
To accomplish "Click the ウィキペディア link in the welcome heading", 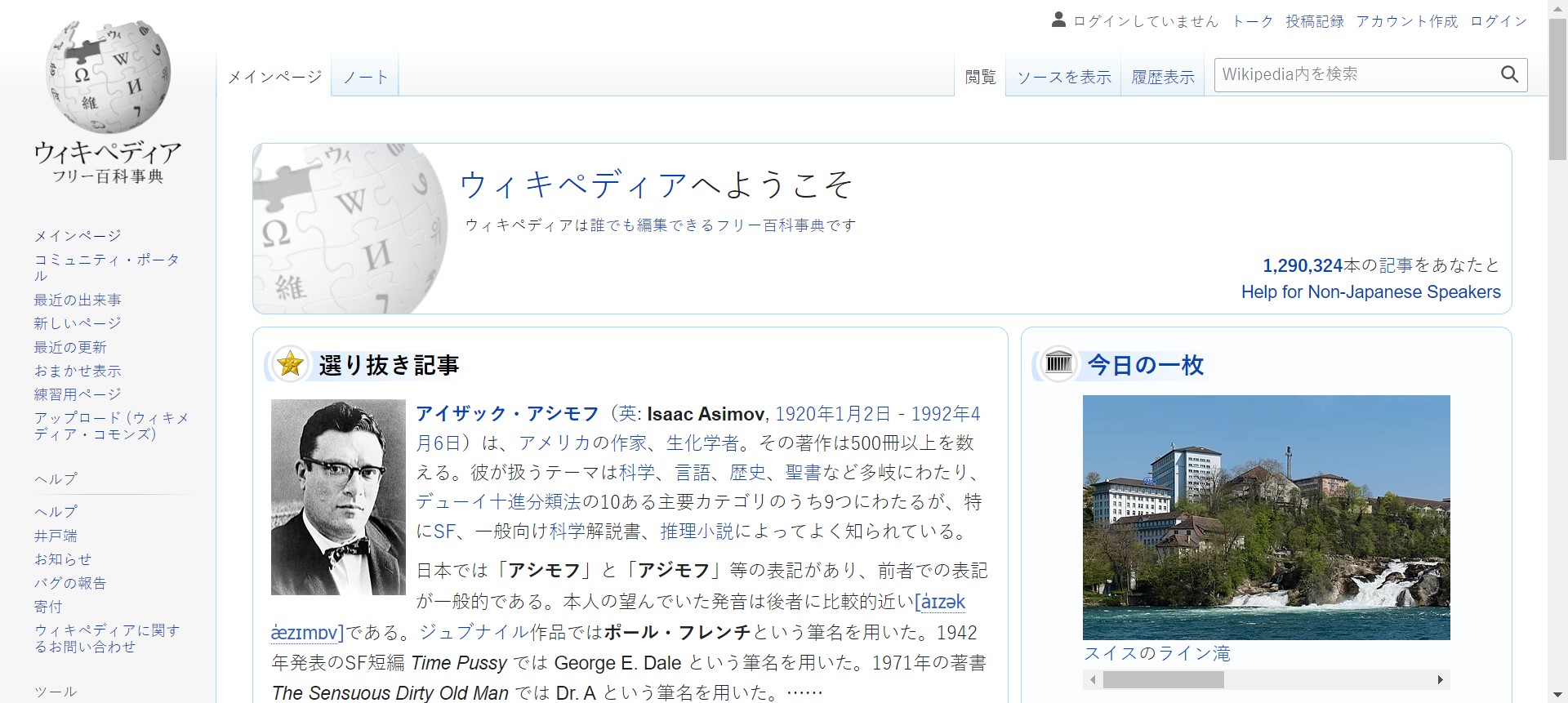I will click(574, 185).
